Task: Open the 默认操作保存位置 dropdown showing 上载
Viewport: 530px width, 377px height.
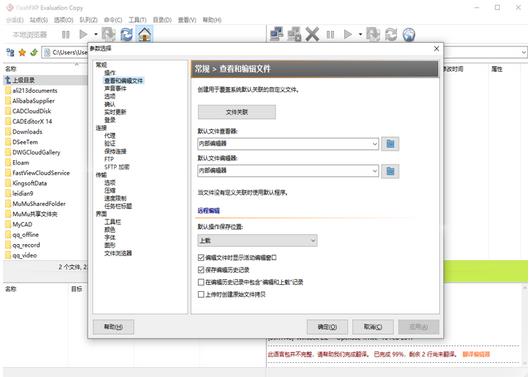Action: [x=257, y=240]
